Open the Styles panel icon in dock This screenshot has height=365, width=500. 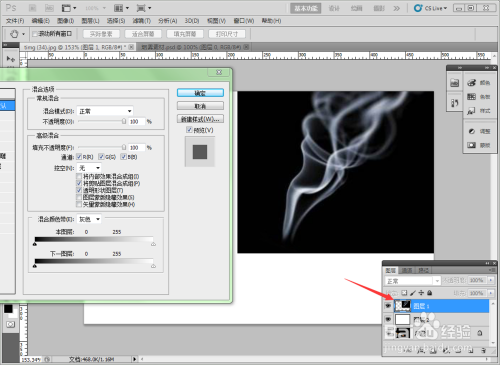(471, 111)
